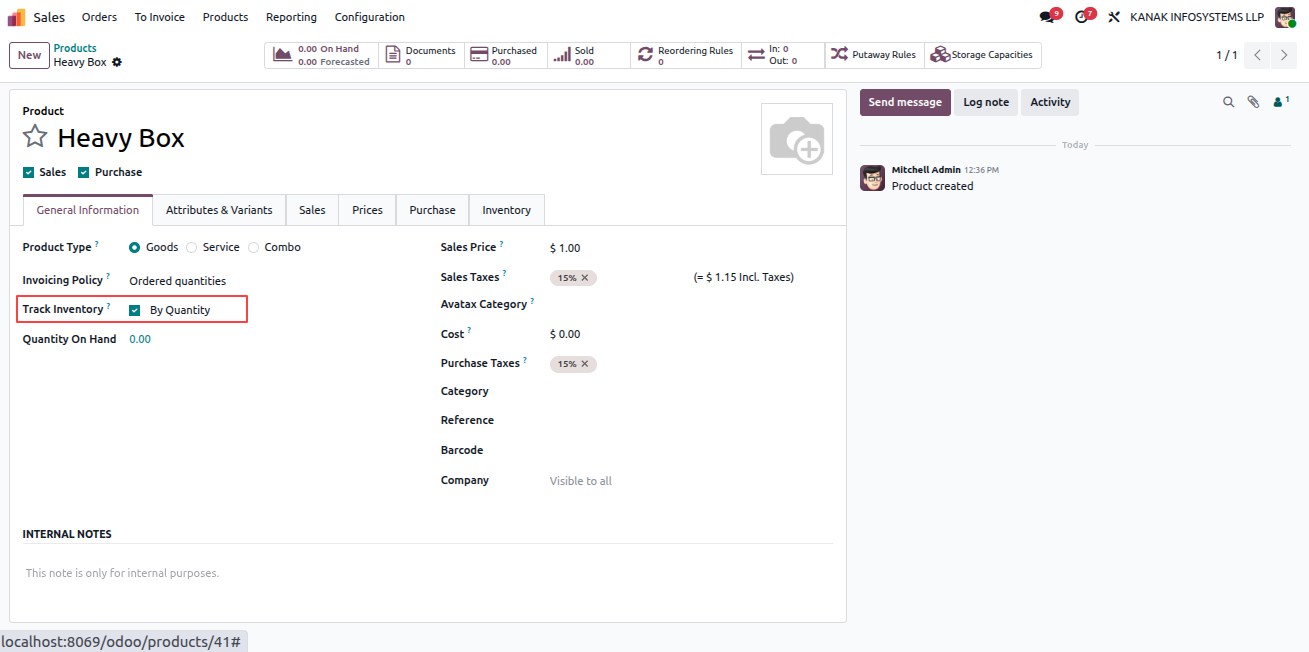Open the messages chat bubble icon
Viewport: 1309px width, 652px height.
coord(1046,17)
